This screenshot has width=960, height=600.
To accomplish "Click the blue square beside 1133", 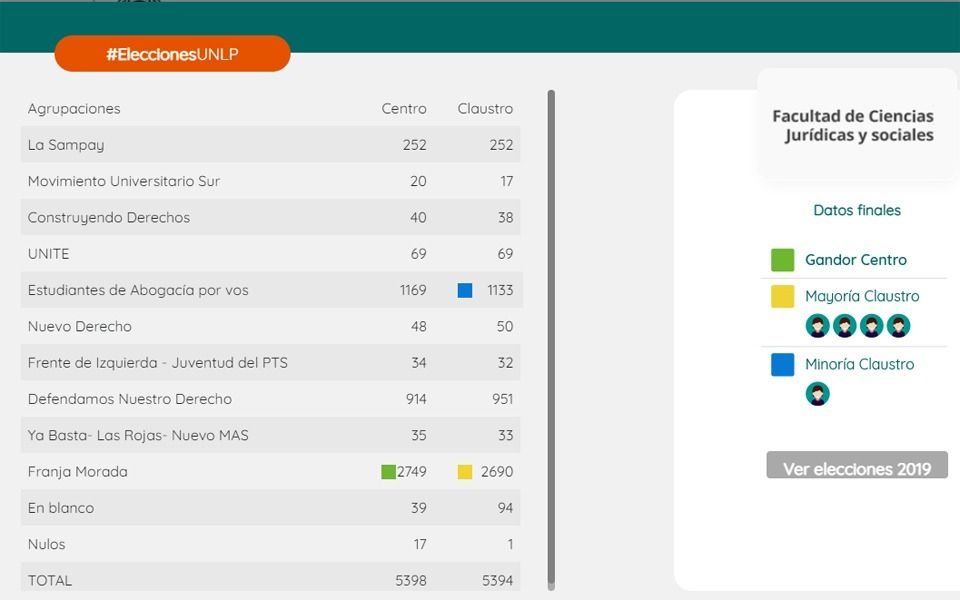I will pyautogui.click(x=465, y=290).
